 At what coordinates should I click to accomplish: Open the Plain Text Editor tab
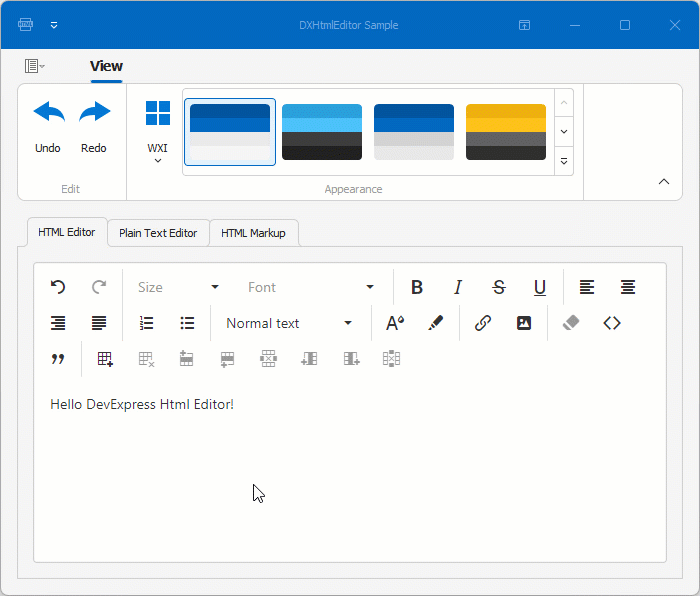click(158, 233)
